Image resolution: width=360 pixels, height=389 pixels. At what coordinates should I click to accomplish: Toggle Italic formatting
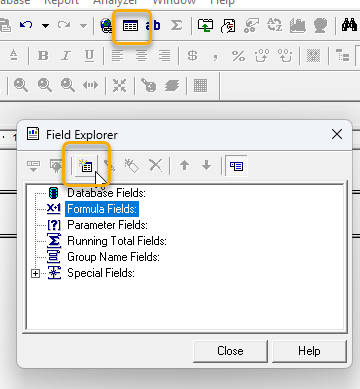[x=66, y=56]
